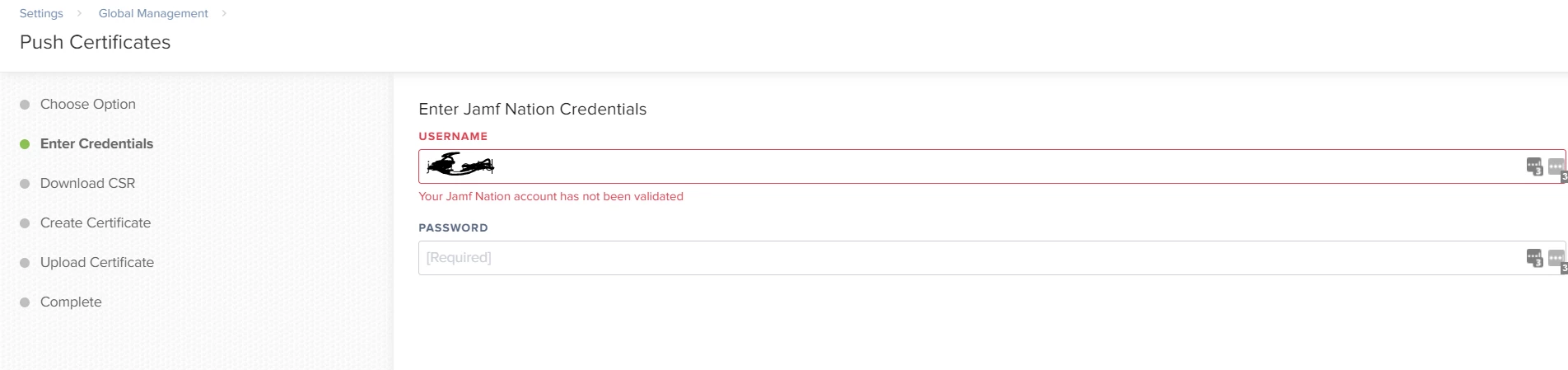Focus the Username input field
The image size is (1568, 370).
[992, 166]
